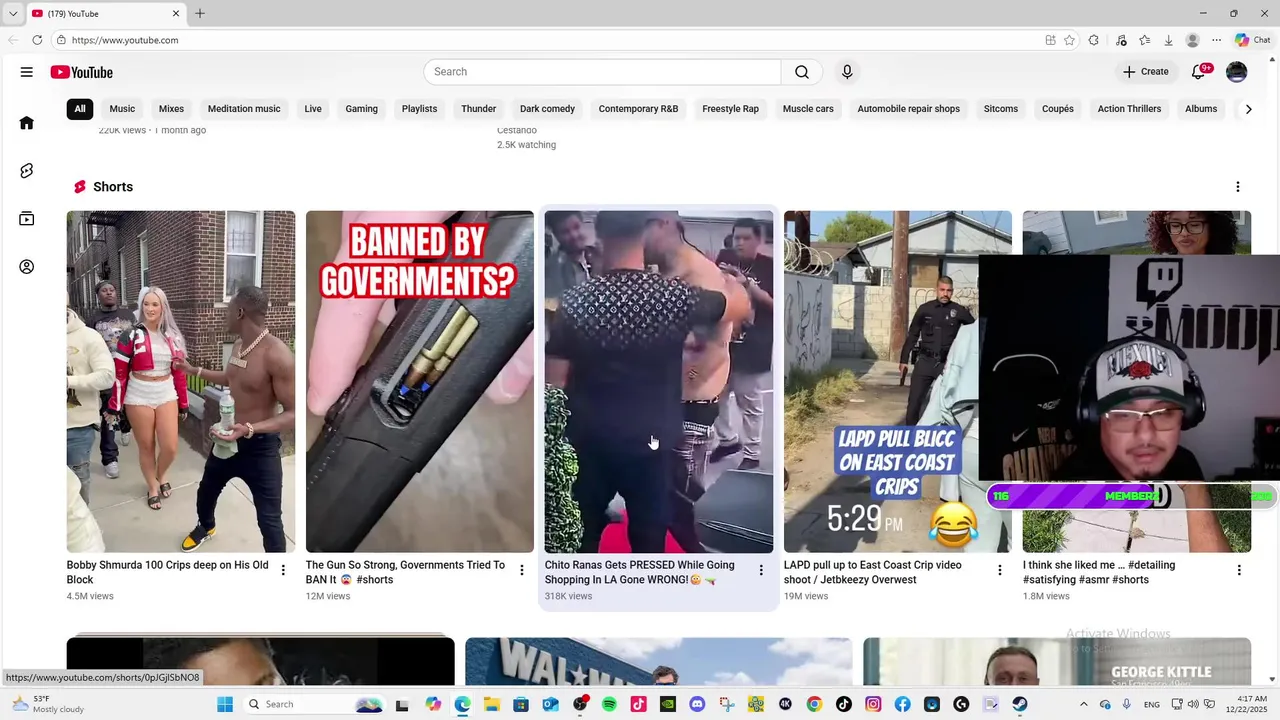Open the Windows Start menu

(x=225, y=704)
